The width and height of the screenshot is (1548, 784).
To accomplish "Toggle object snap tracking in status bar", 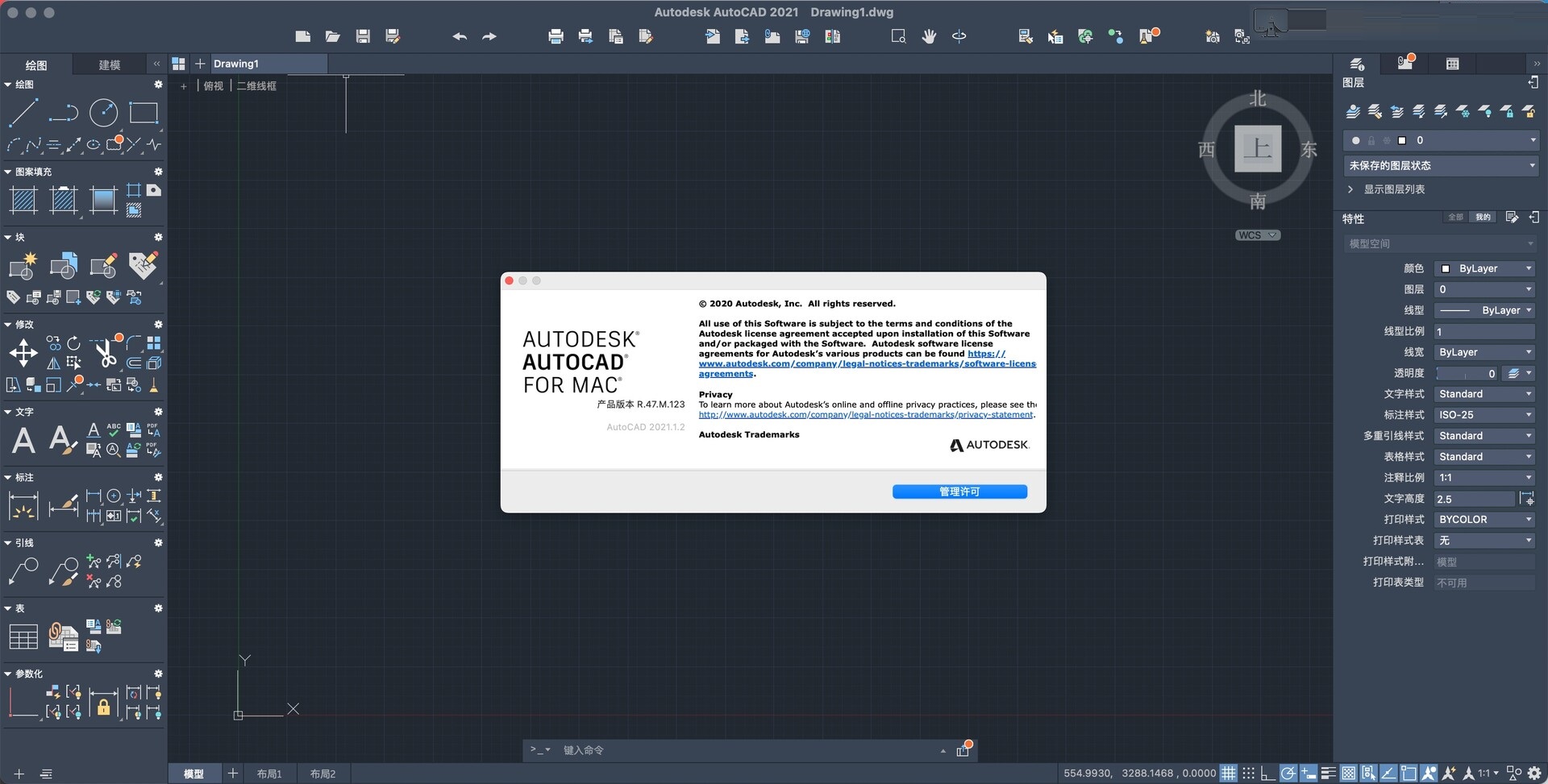I will [x=1388, y=774].
